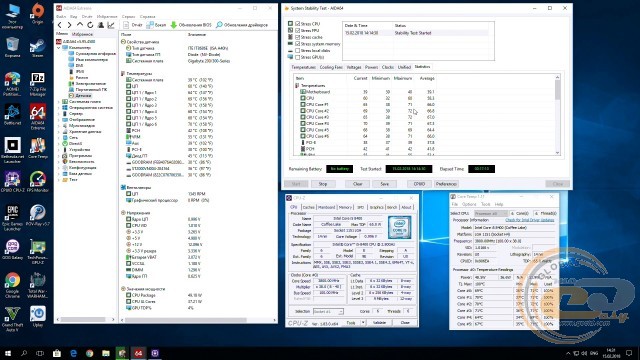Click Validate button in CPU-Z

380,323
